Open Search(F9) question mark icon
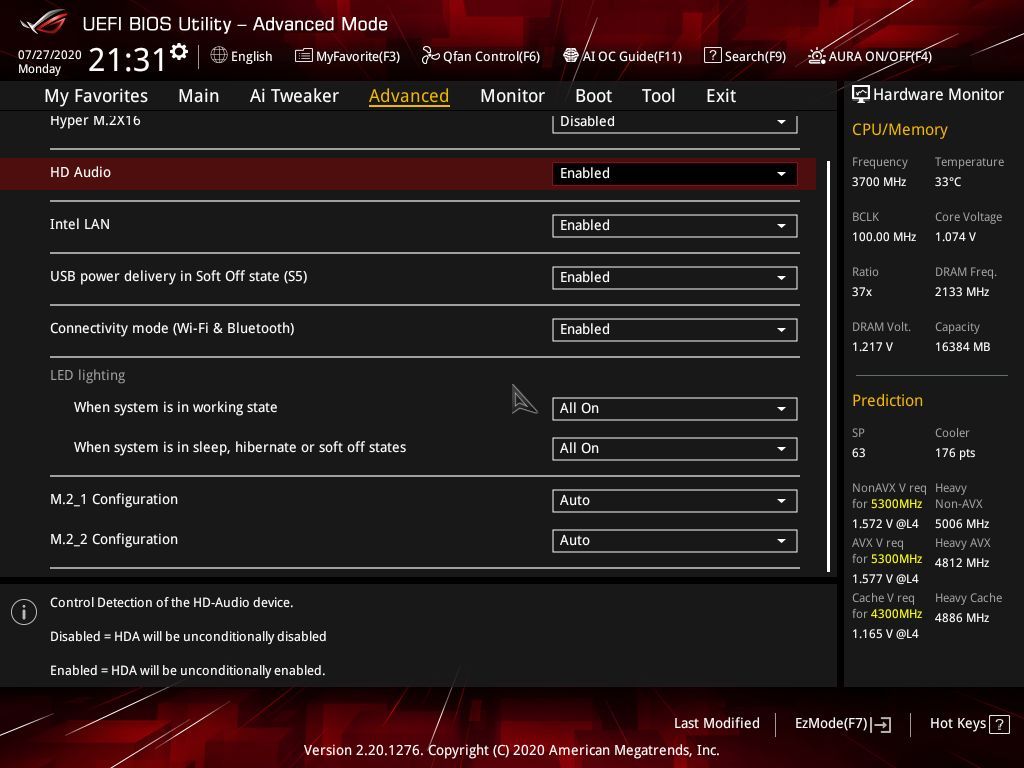The width and height of the screenshot is (1024, 768). point(712,56)
